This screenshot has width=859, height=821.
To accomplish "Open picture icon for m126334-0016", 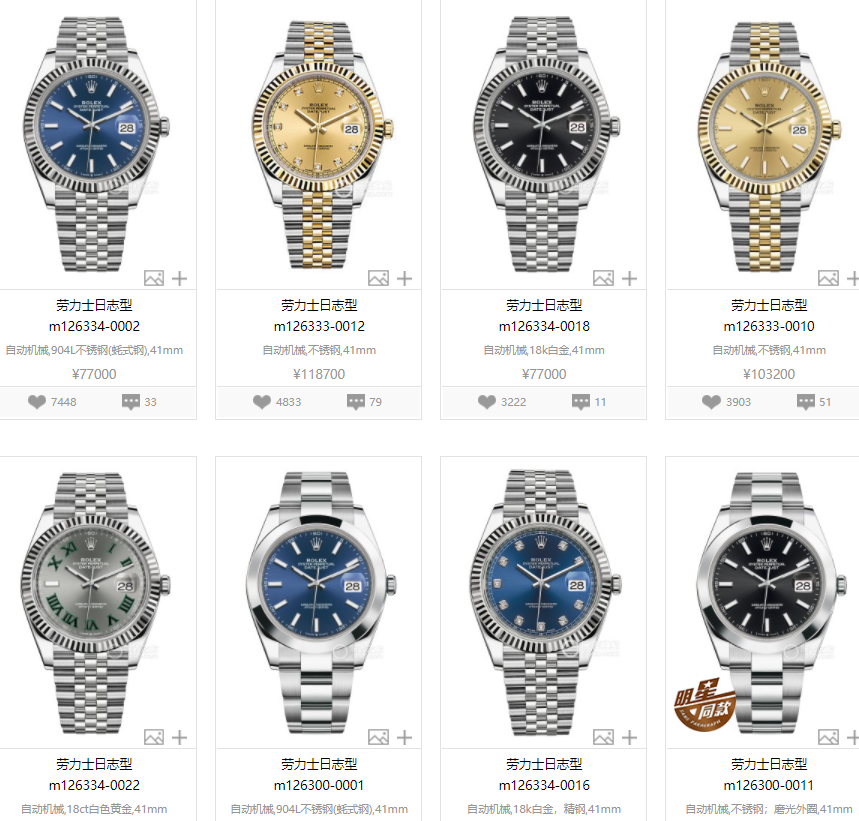I will pos(604,737).
